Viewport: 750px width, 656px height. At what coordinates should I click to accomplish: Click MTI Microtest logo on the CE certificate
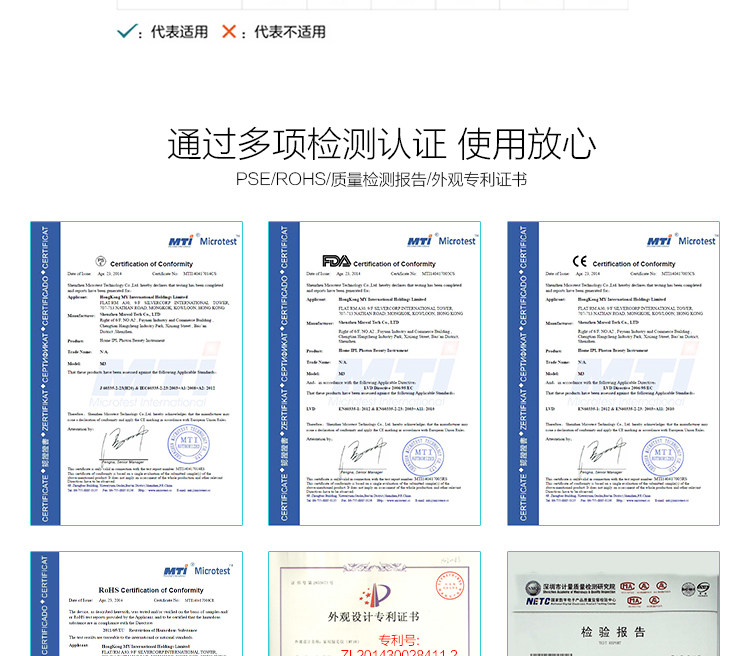682,240
